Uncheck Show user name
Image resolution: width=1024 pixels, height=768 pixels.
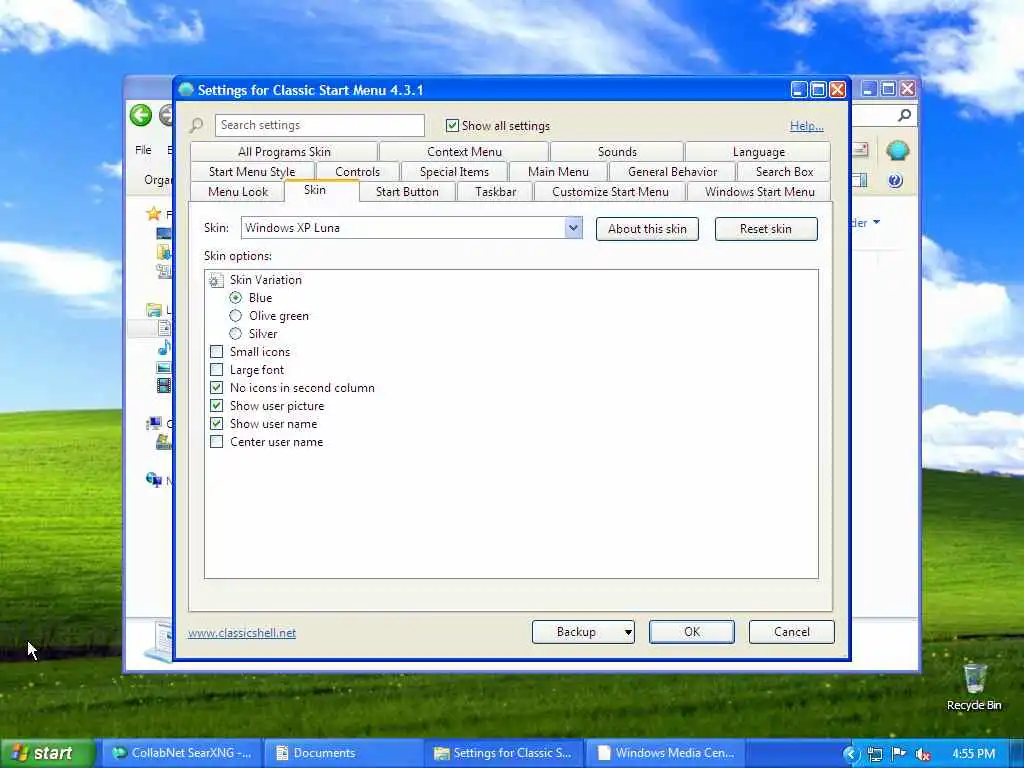coord(216,424)
